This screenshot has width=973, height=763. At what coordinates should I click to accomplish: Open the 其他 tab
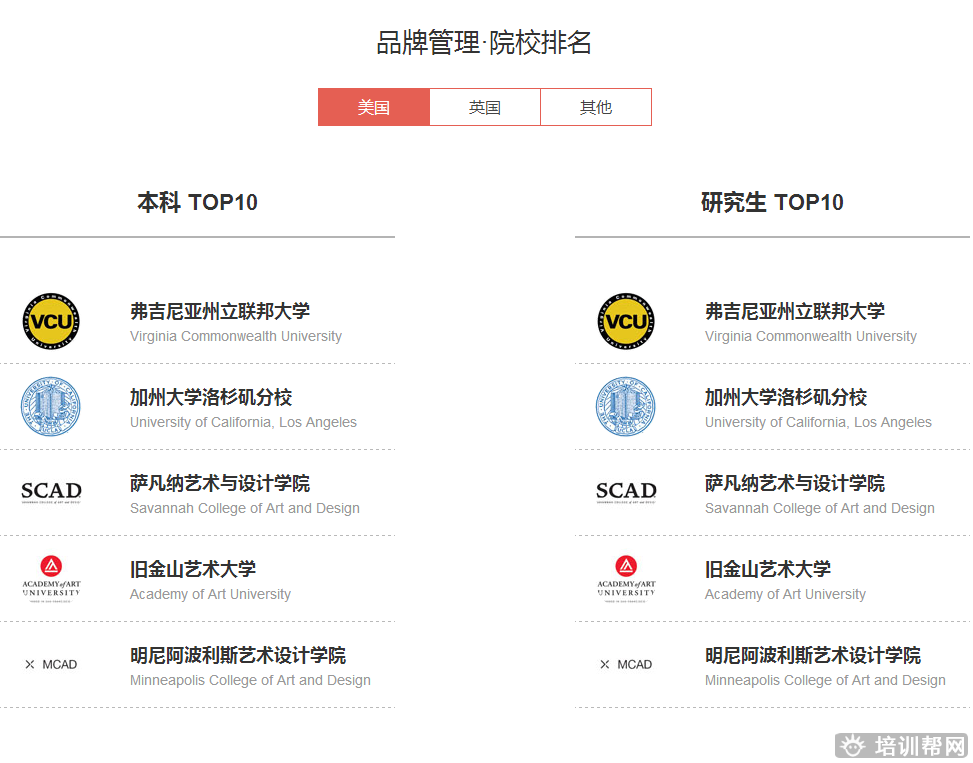(x=596, y=107)
